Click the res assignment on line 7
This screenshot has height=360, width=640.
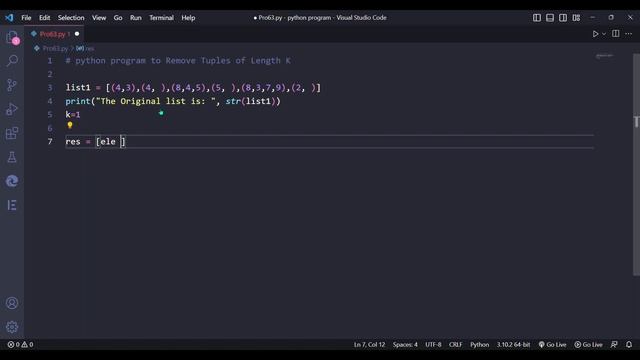tap(96, 142)
